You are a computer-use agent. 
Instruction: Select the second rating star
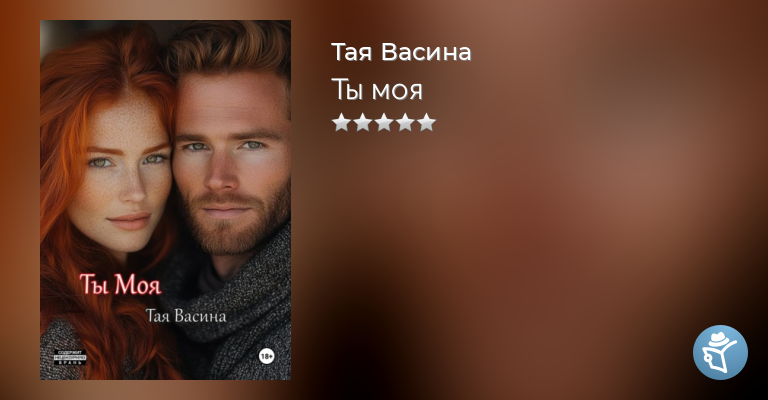click(x=362, y=122)
